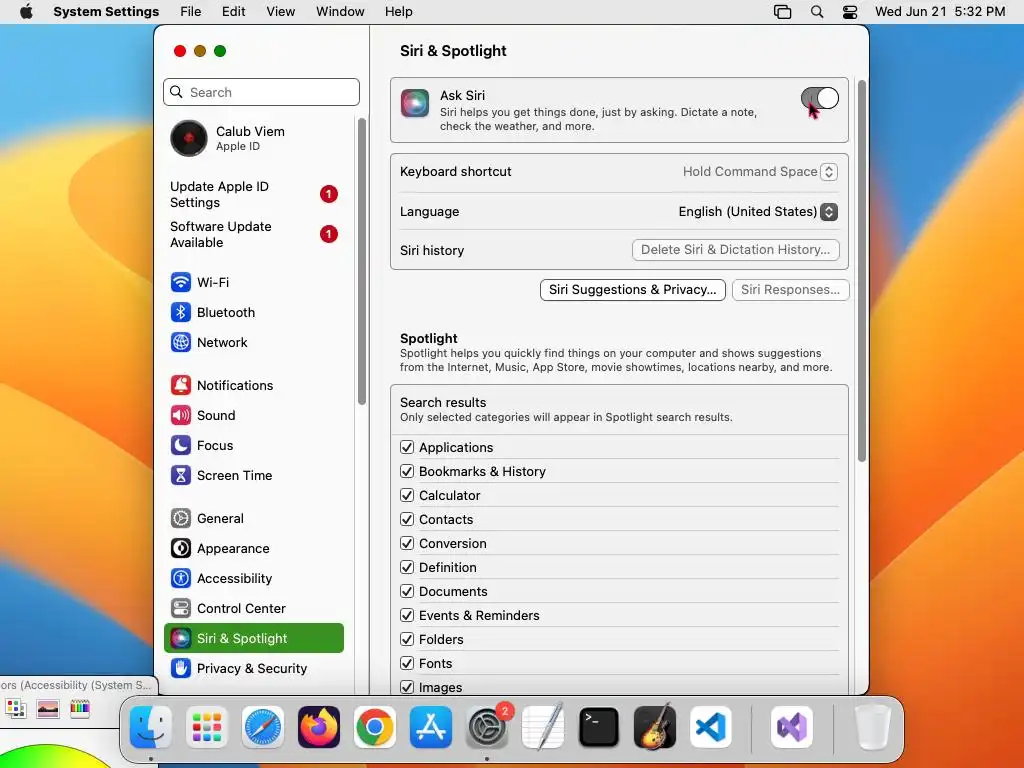1024x768 pixels.
Task: Open the Trash in the Dock
Action: click(x=872, y=727)
